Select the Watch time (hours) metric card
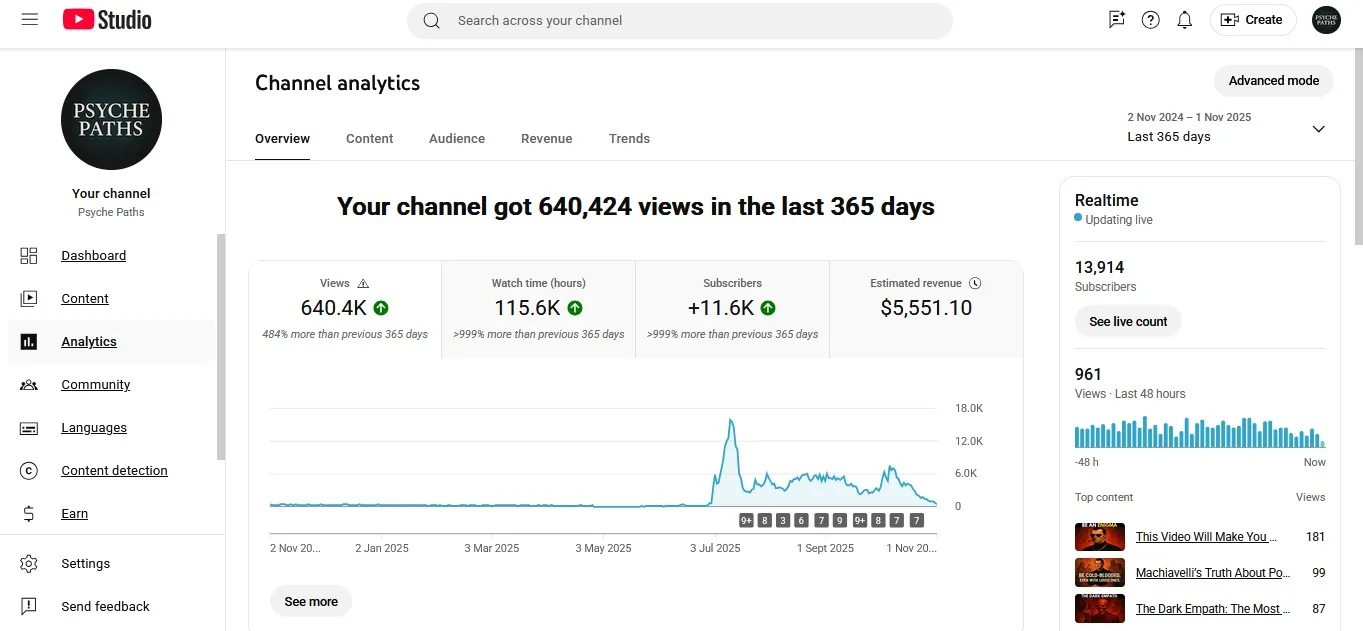Image resolution: width=1363 pixels, height=631 pixels. 538,309
